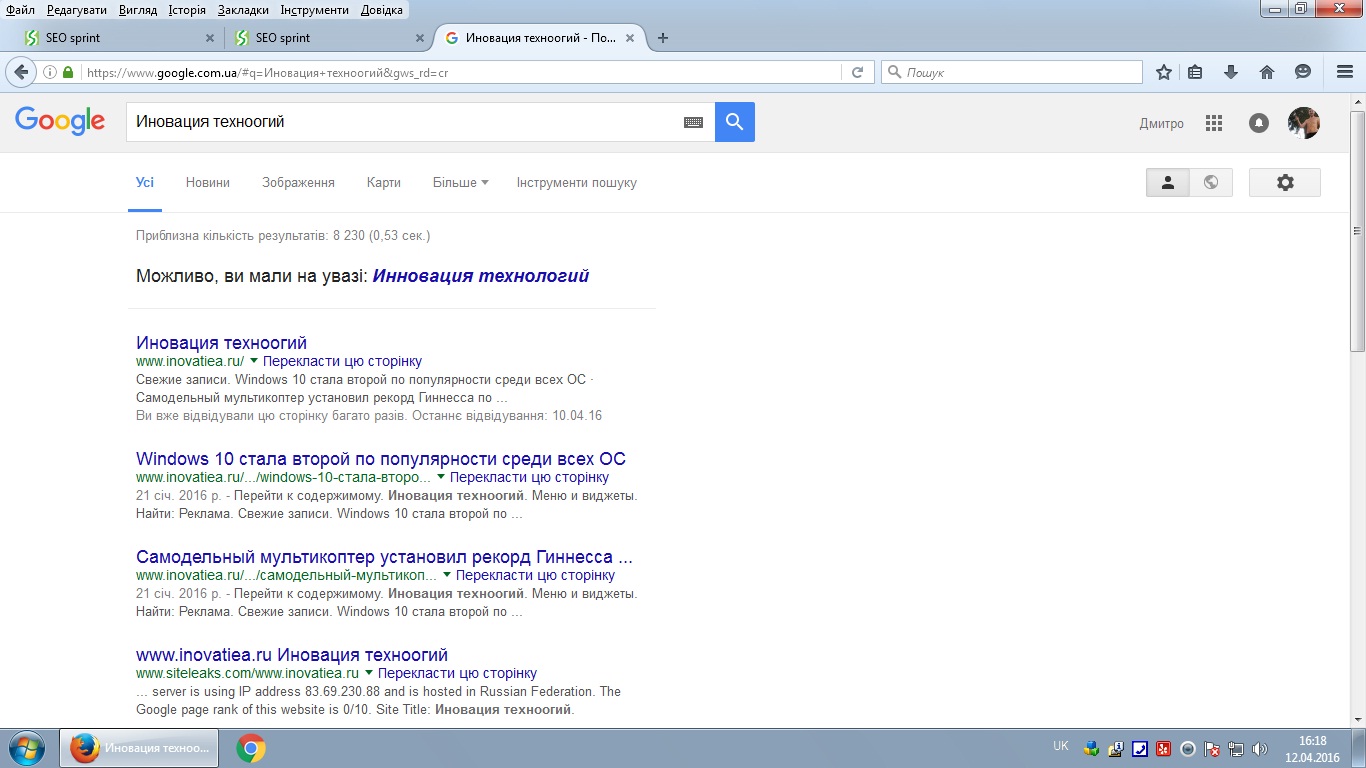Launch Chrome from the taskbar
Image resolution: width=1366 pixels, height=768 pixels.
pos(251,748)
